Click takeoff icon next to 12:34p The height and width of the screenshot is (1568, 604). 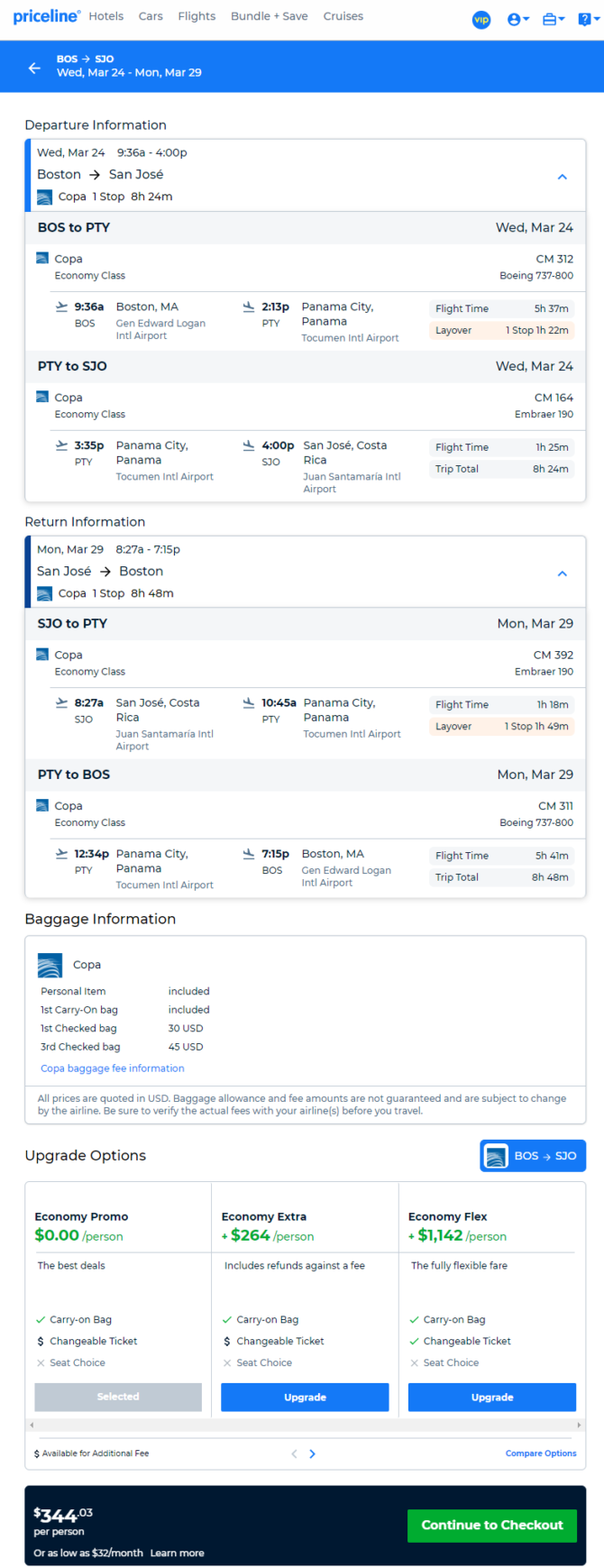[x=61, y=853]
